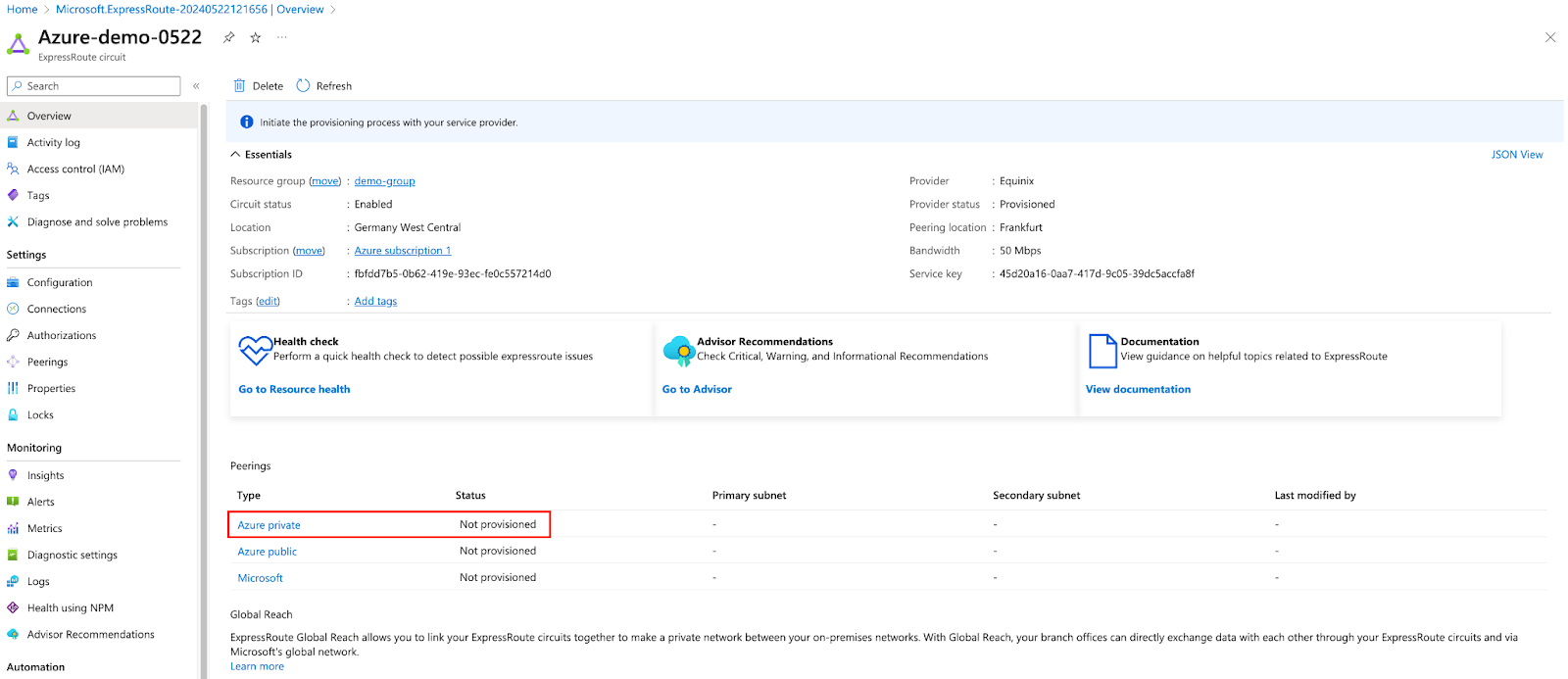Click the Connections sidebar icon

[x=13, y=309]
